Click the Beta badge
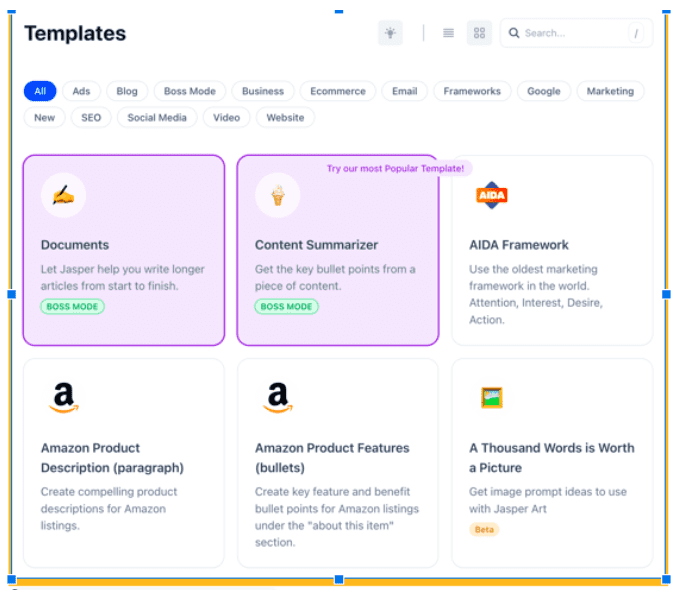Screen dimensions: 679x590 484,529
